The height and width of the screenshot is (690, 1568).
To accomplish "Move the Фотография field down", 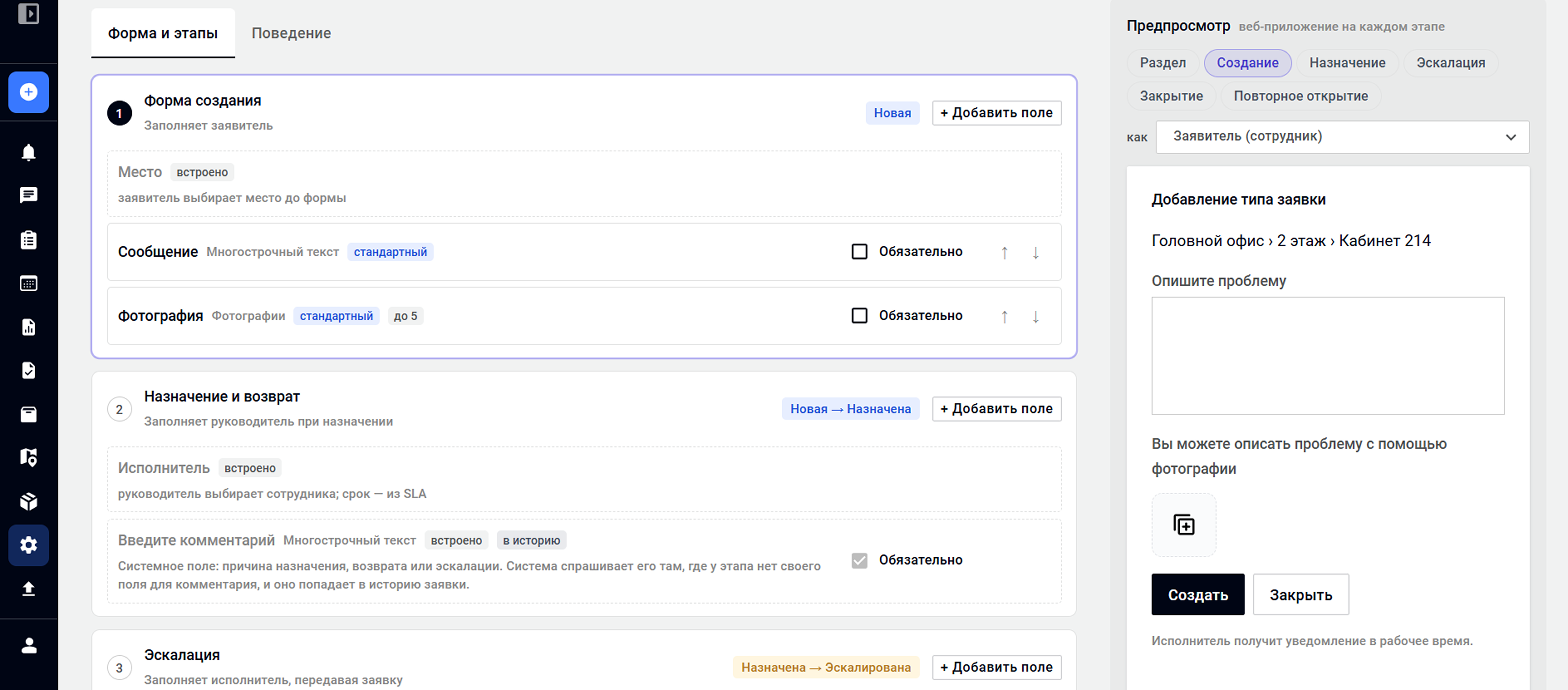I will point(1035,316).
